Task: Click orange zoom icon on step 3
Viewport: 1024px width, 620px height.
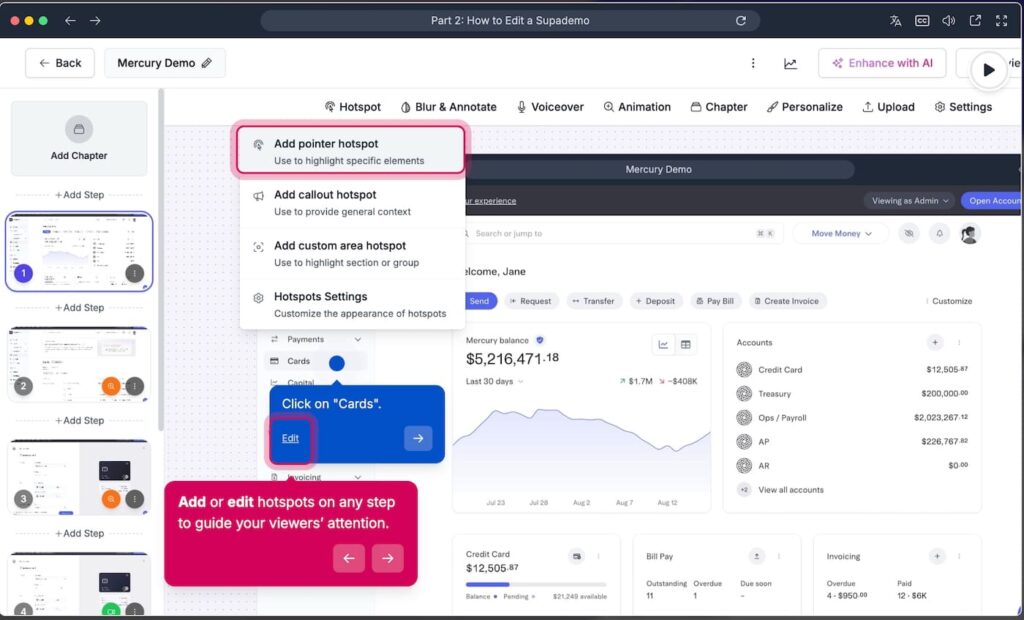Action: (111, 499)
